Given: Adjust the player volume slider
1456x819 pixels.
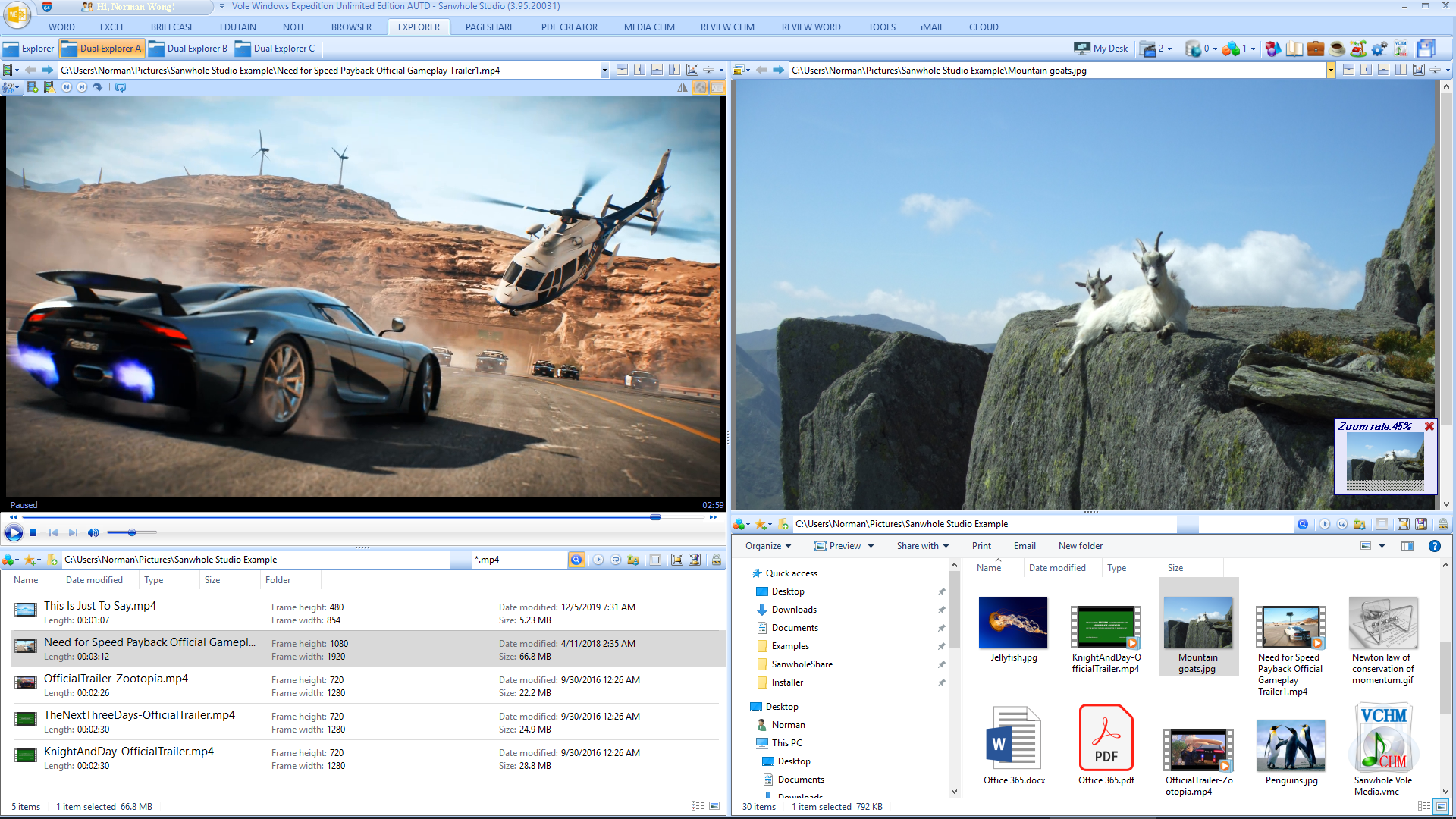Looking at the screenshot, I should pyautogui.click(x=132, y=532).
